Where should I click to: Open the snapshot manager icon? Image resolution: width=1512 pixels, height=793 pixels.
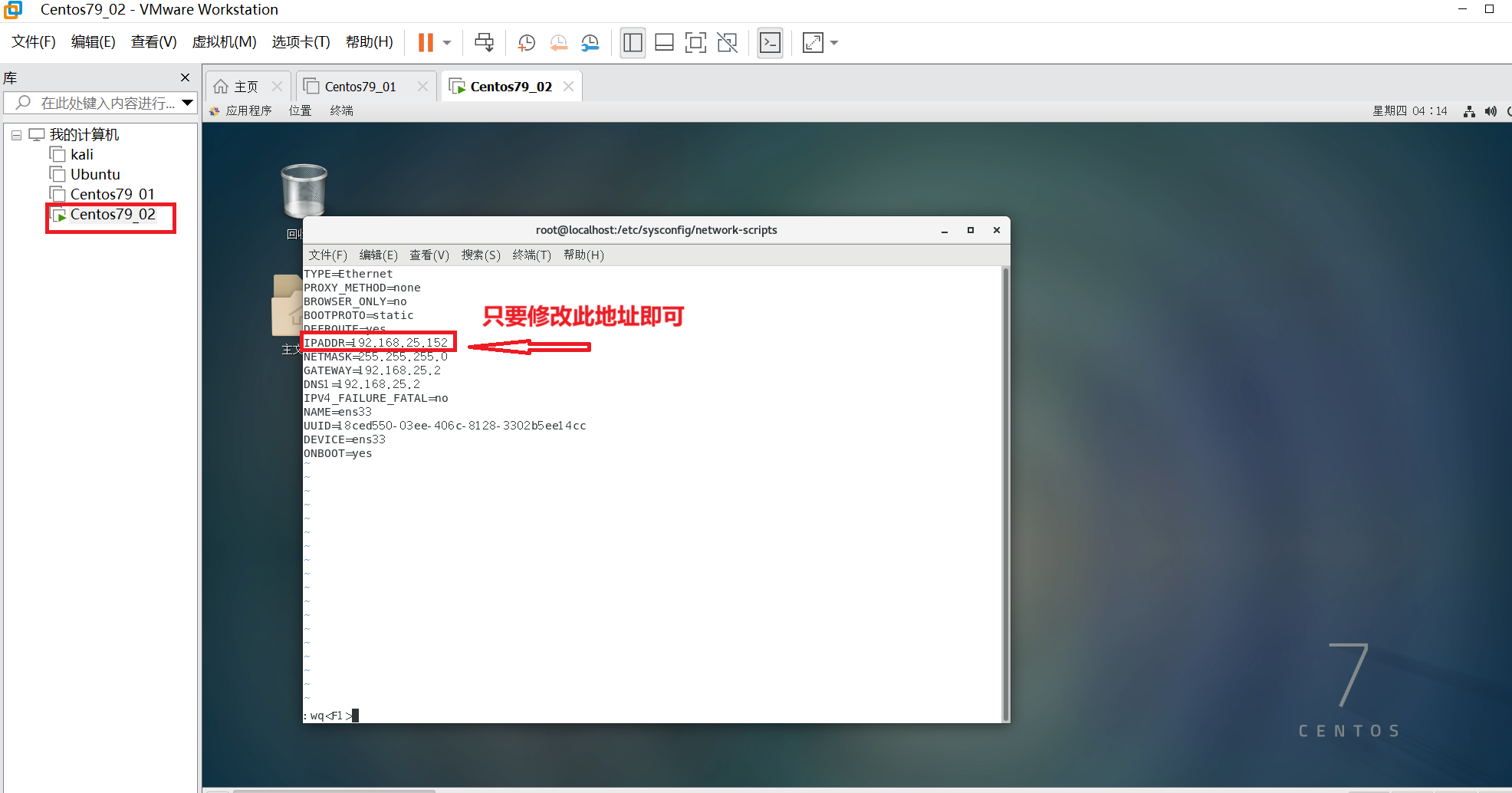[590, 43]
